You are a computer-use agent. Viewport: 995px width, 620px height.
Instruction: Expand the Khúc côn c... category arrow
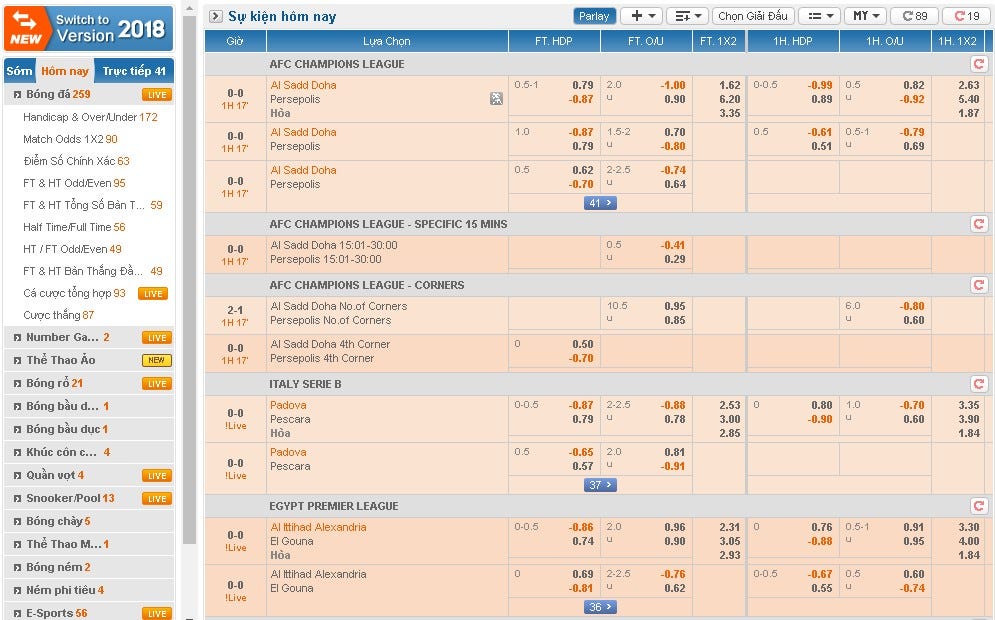(17, 452)
